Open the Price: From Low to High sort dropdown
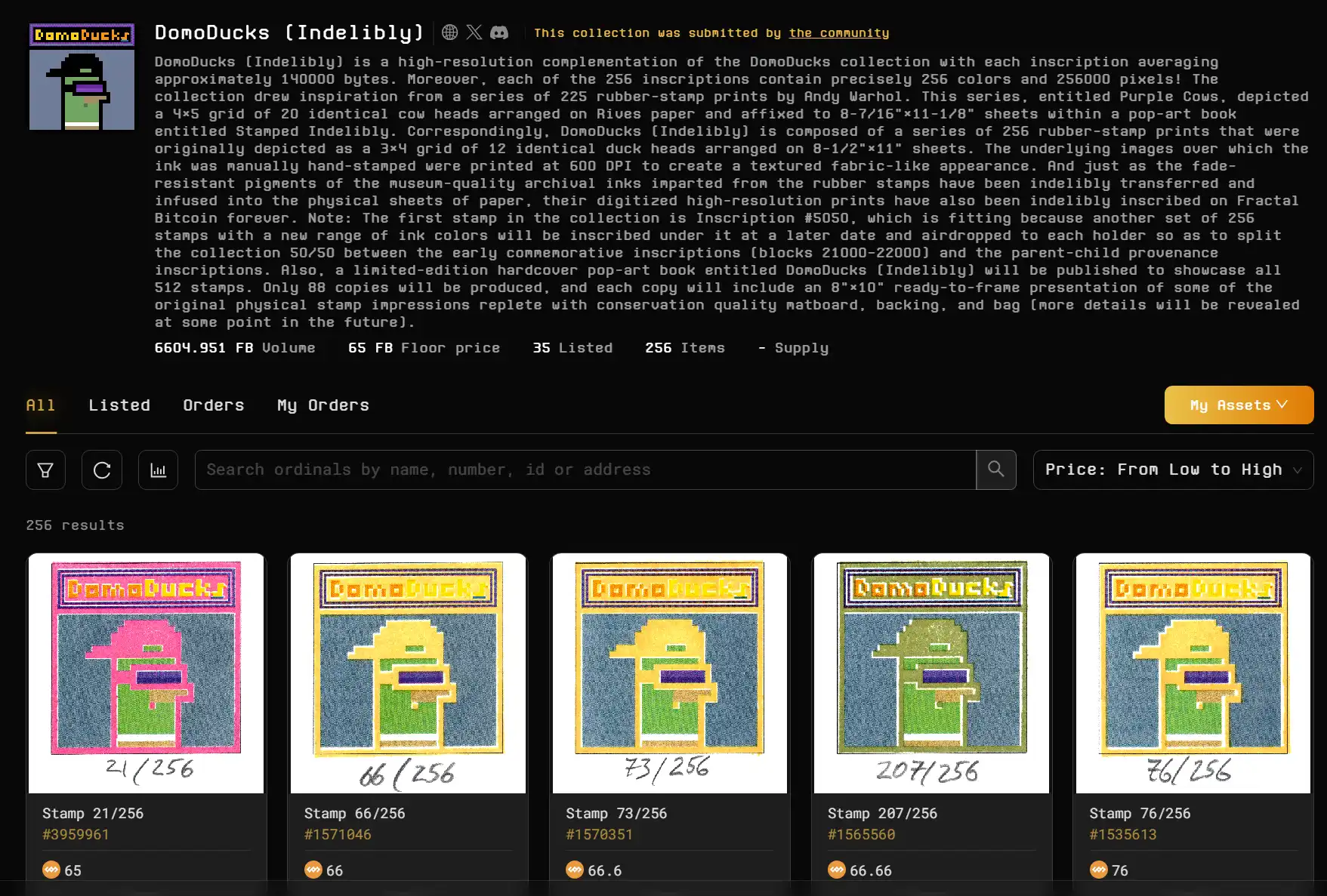Viewport: 1327px width, 896px height. [1172, 470]
